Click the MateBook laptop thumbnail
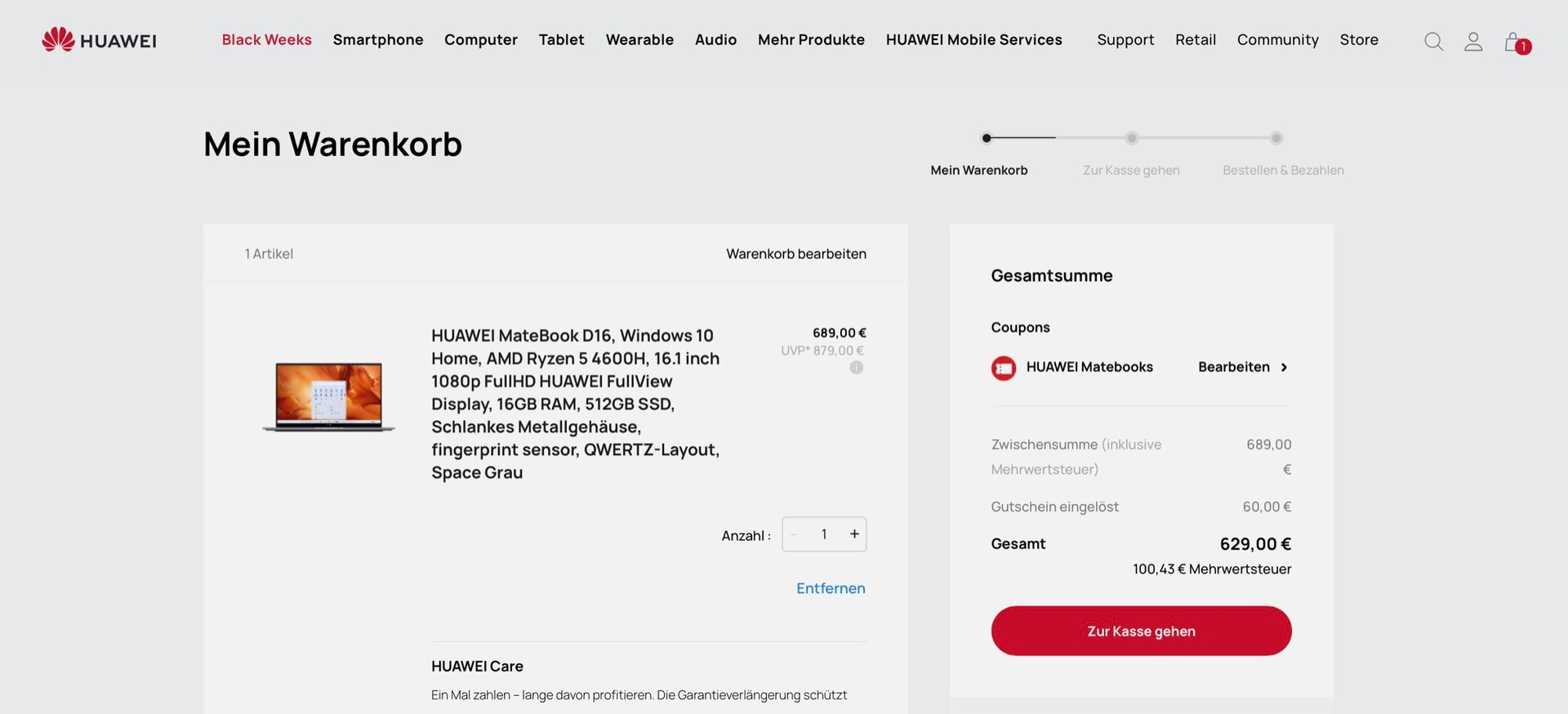The width and height of the screenshot is (1568, 714). coord(328,396)
